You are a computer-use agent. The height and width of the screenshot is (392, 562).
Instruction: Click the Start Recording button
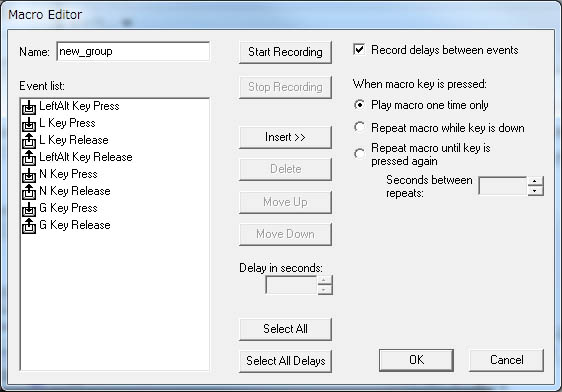point(285,52)
